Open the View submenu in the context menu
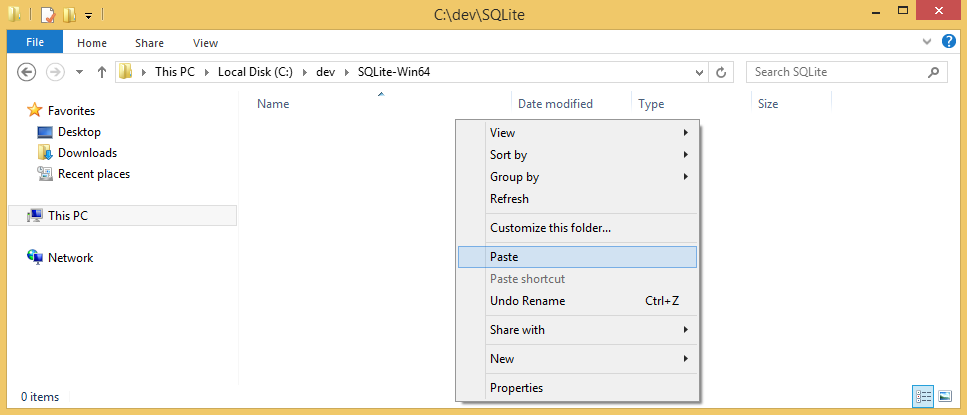 pyautogui.click(x=577, y=133)
